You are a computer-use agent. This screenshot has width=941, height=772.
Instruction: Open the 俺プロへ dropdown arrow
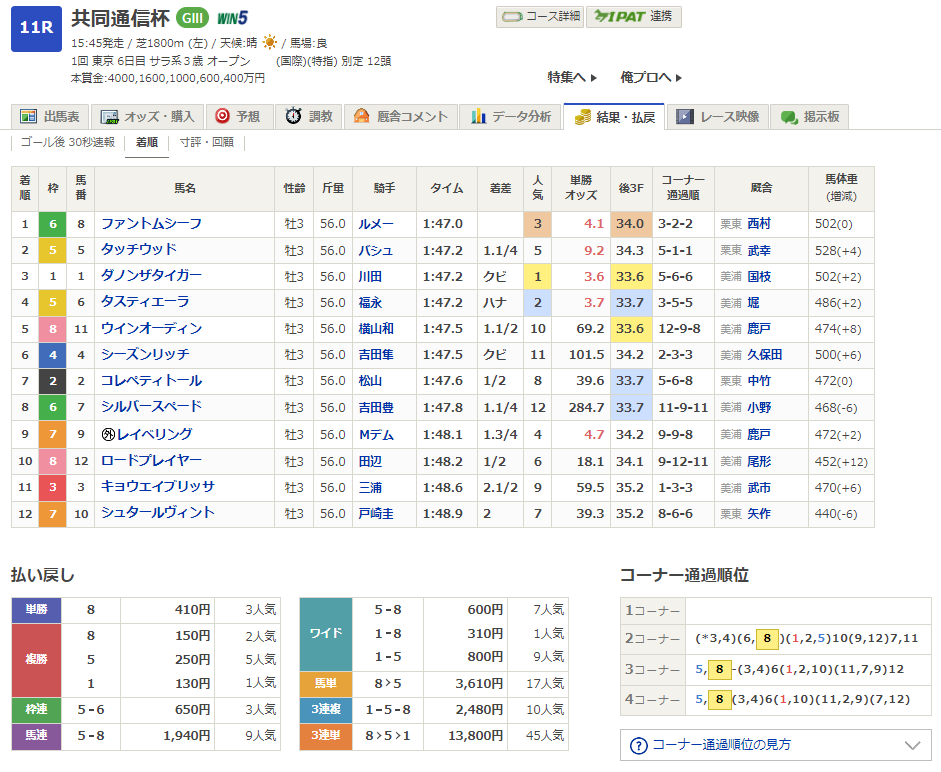coord(678,77)
